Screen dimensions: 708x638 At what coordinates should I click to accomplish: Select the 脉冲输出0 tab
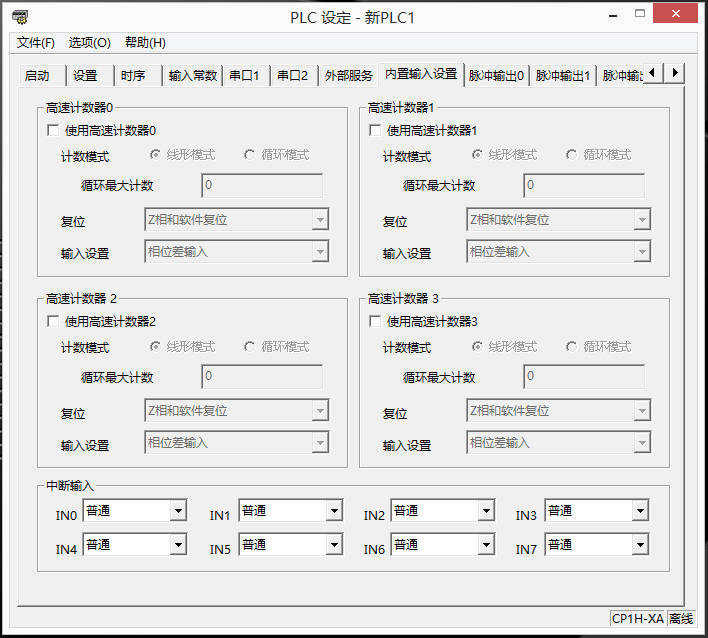pyautogui.click(x=496, y=75)
